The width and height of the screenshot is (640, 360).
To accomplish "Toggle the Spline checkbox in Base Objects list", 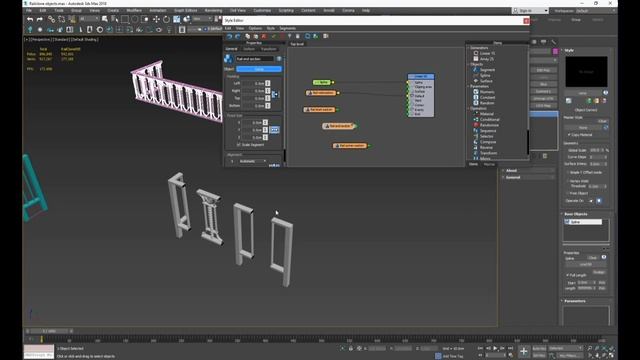I will [567, 222].
